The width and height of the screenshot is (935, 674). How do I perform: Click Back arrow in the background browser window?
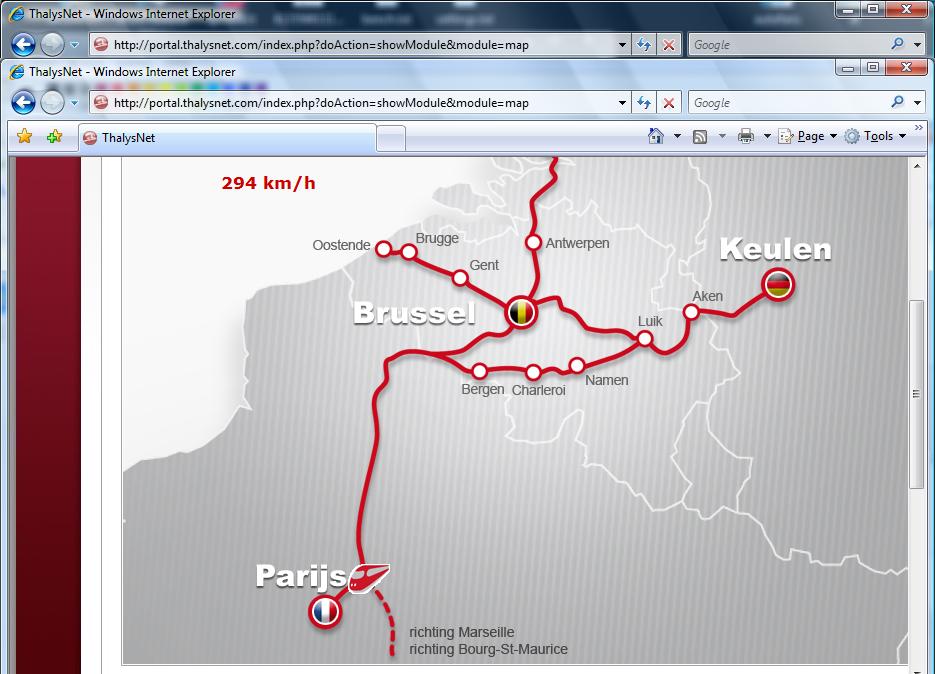pyautogui.click(x=24, y=44)
